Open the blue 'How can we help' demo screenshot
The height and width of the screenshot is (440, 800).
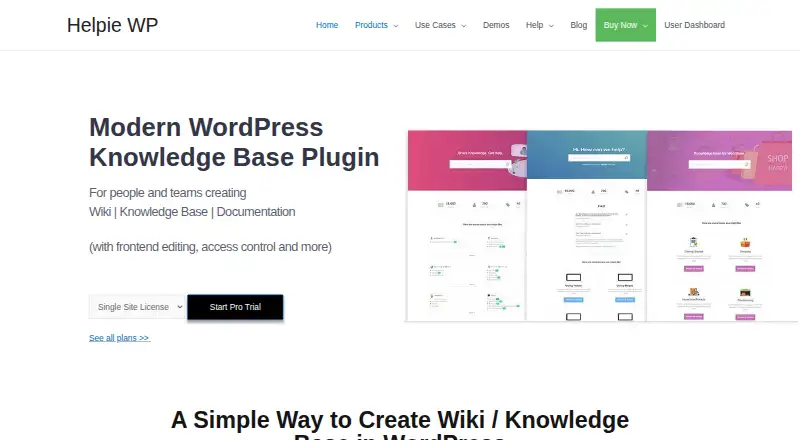click(587, 225)
